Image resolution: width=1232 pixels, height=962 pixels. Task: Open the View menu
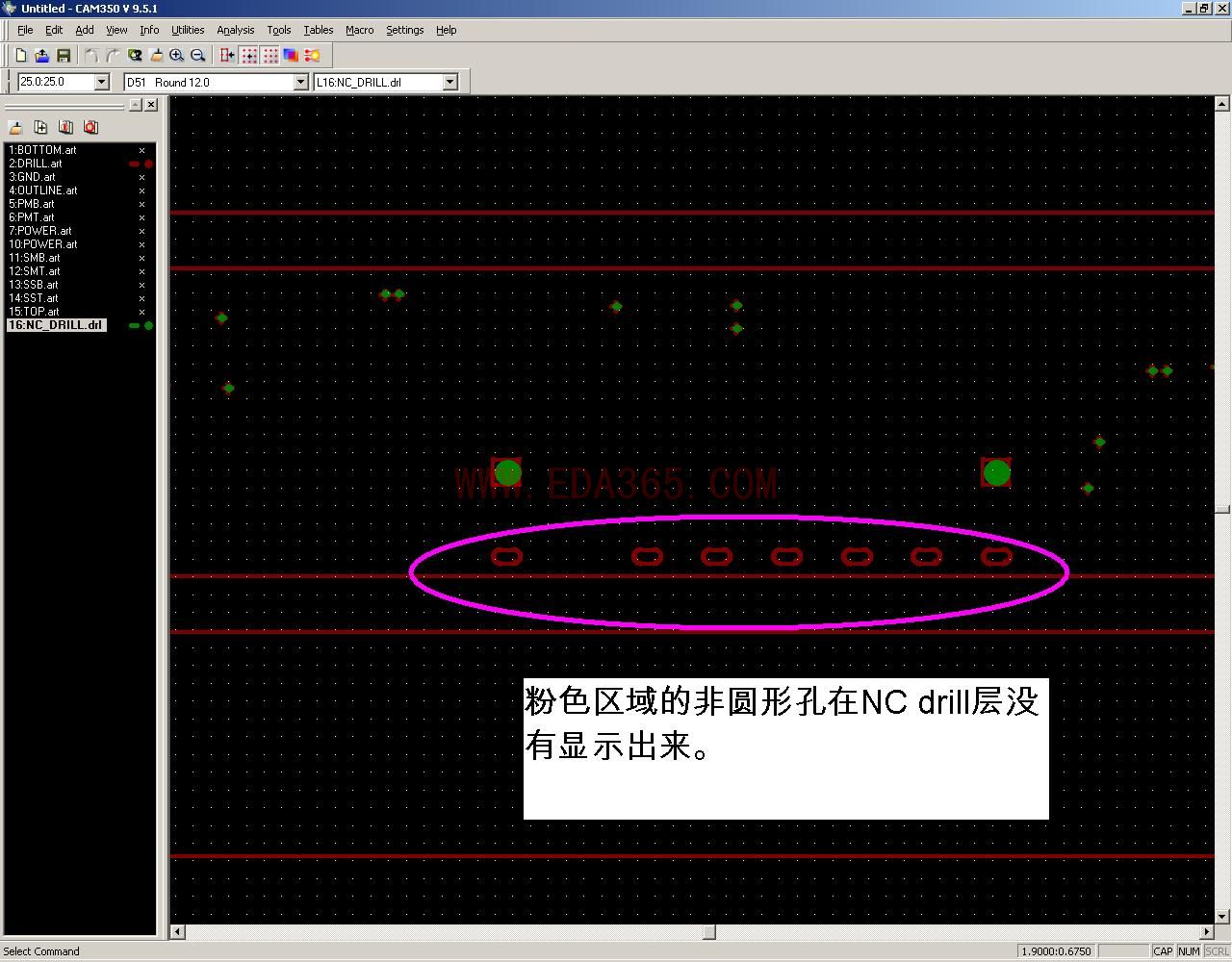pyautogui.click(x=116, y=30)
